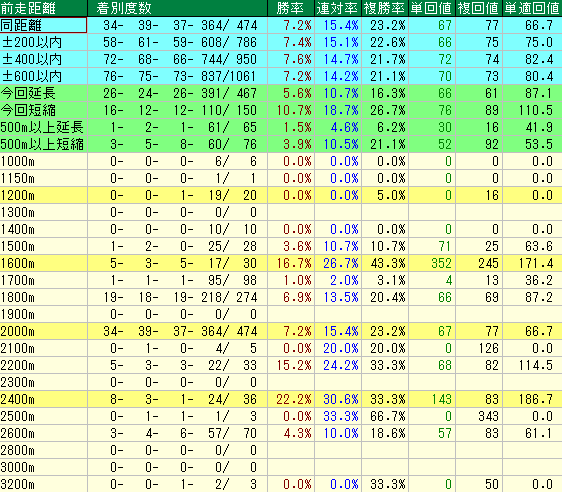This screenshot has height=492, width=562.
Task: Click the 1800m row's 19-18-19 record
Action: tap(148, 297)
